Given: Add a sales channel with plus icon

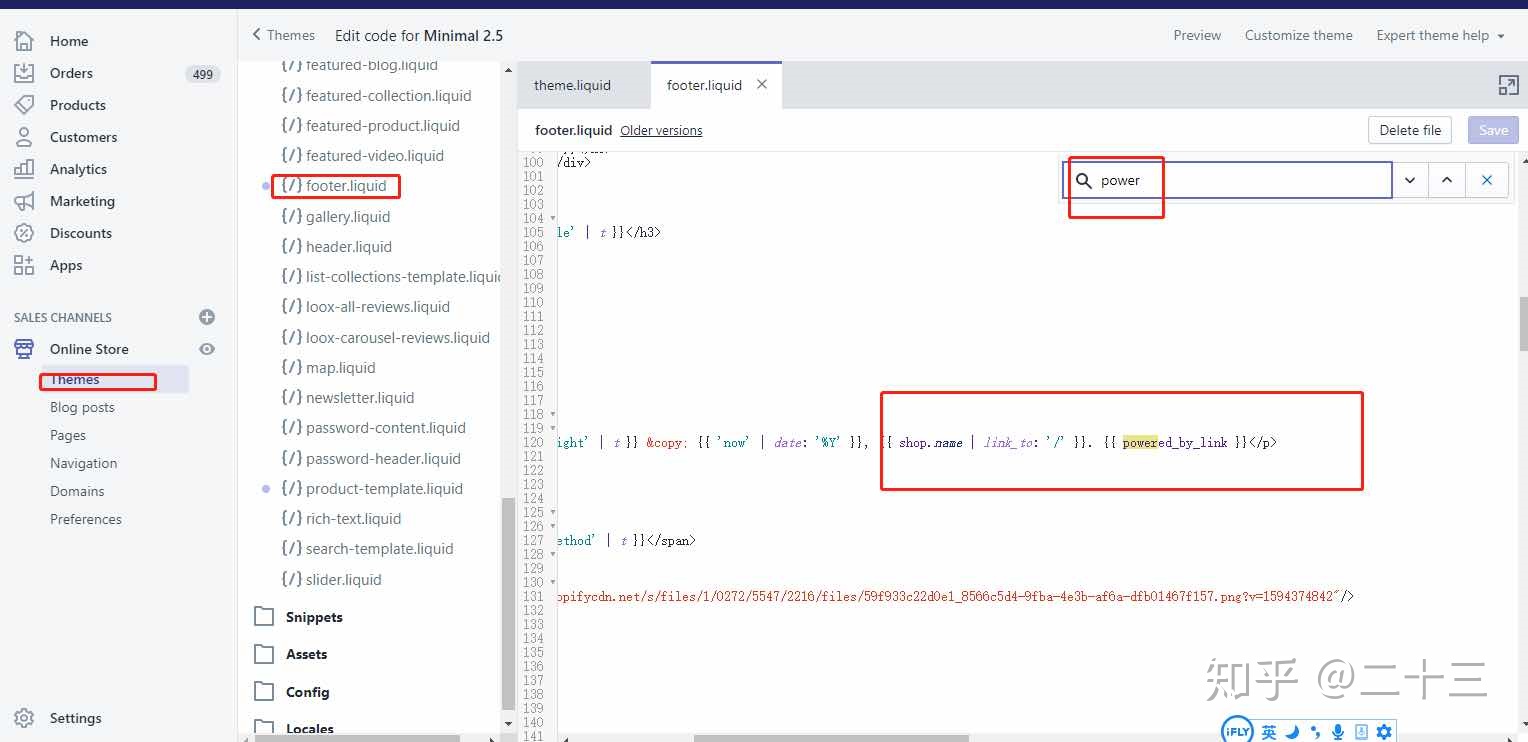Looking at the screenshot, I should click(207, 317).
